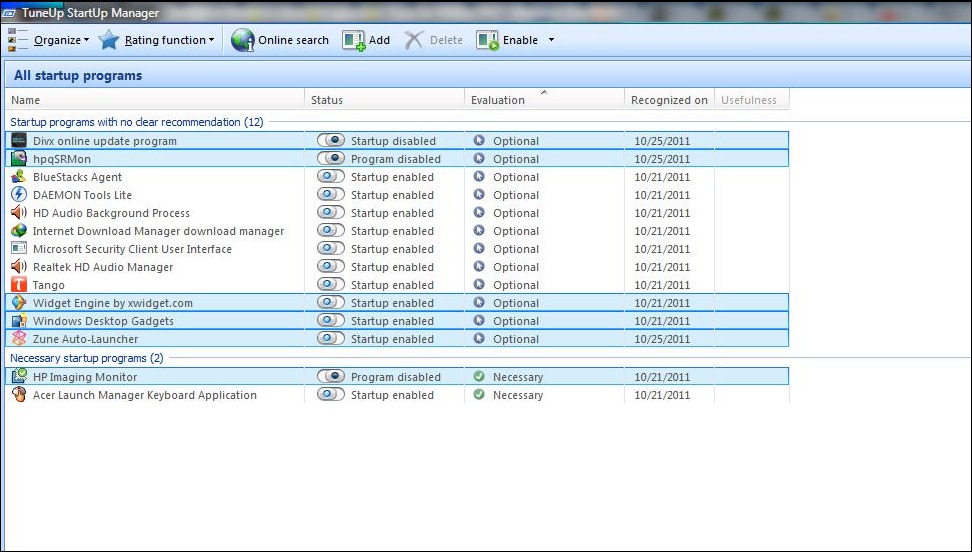972x552 pixels.
Task: Toggle startup switch for Internet Download Manager
Action: [330, 230]
